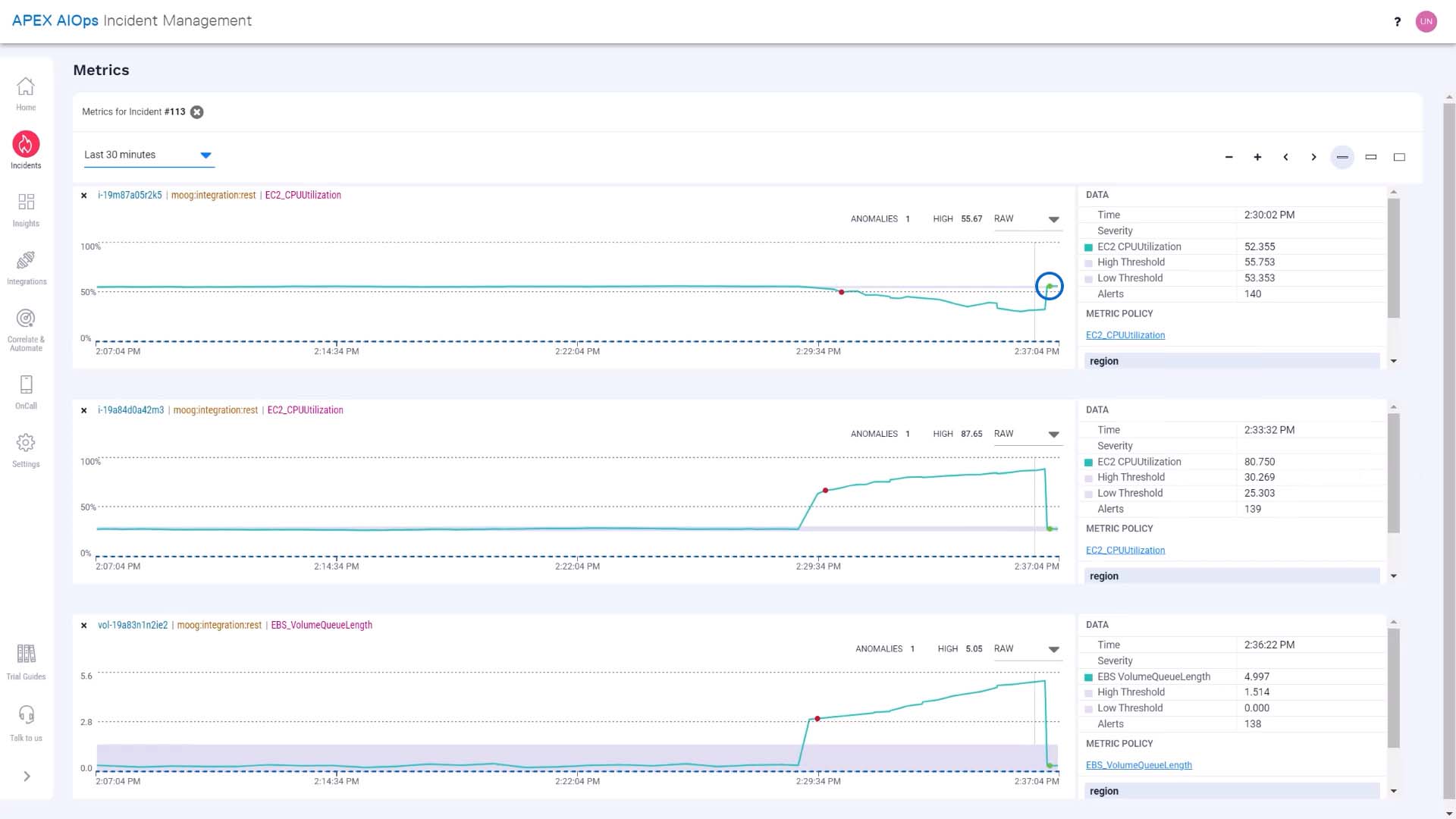
Task: Open the EBS_VolumeQueueLength metric policy link
Action: click(1139, 765)
